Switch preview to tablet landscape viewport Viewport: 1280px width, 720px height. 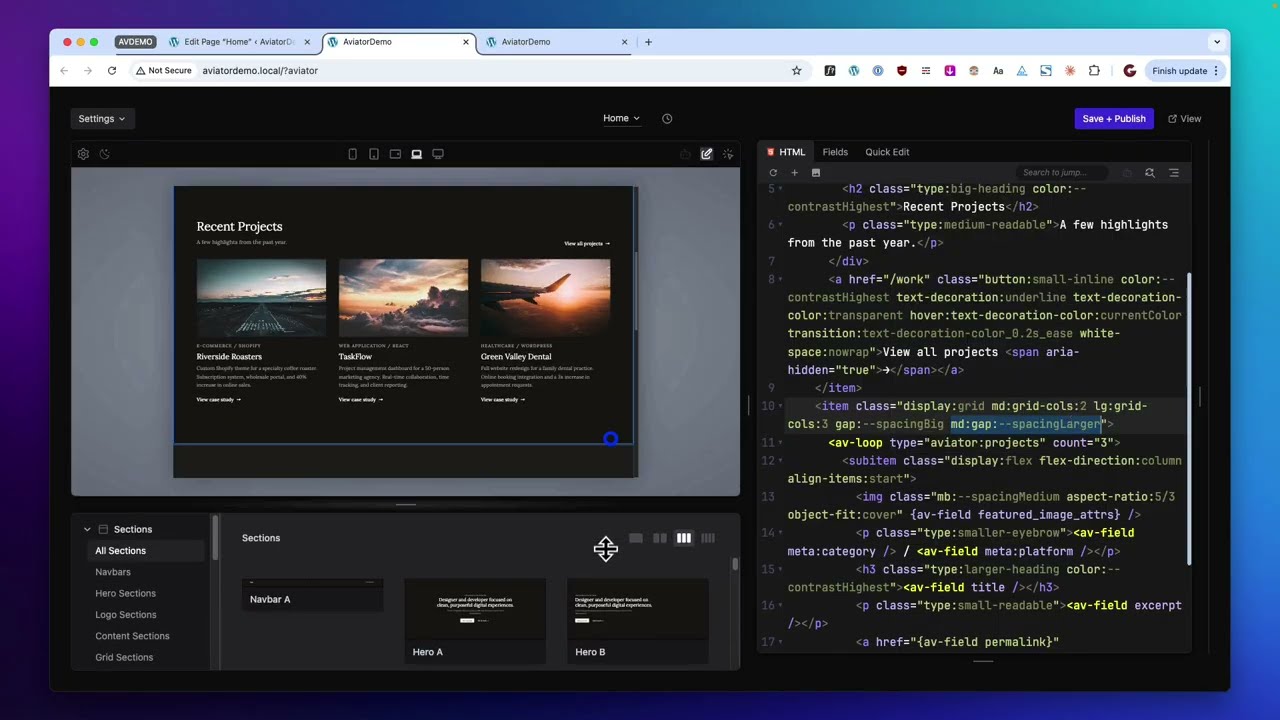coord(395,154)
